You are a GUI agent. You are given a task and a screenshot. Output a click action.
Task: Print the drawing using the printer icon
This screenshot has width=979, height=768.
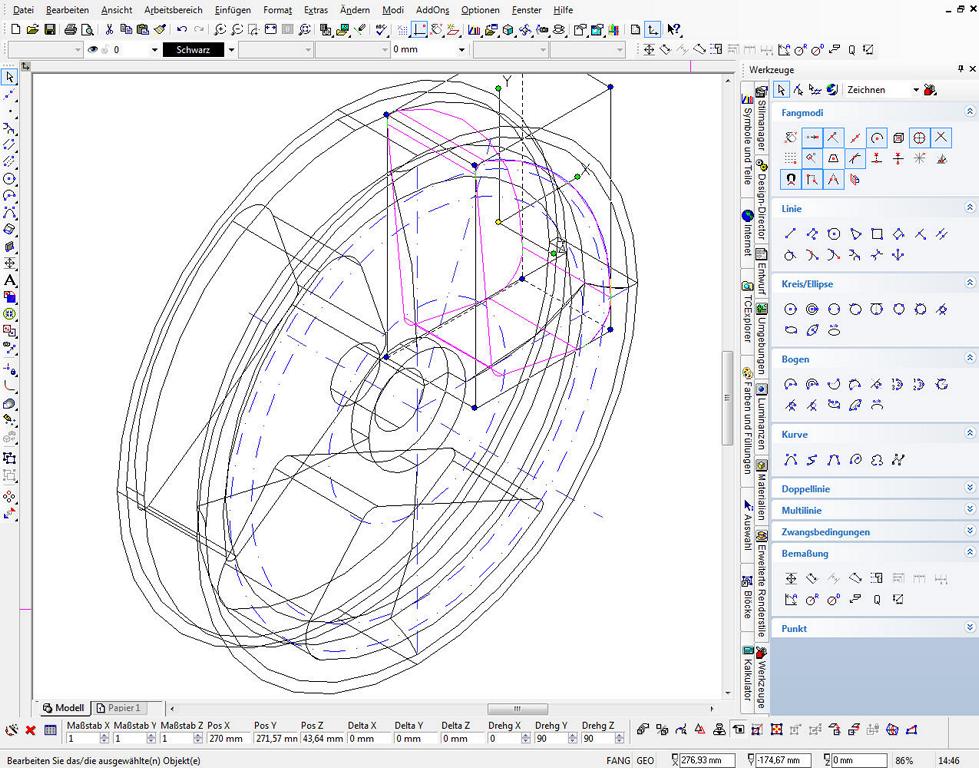(71, 29)
